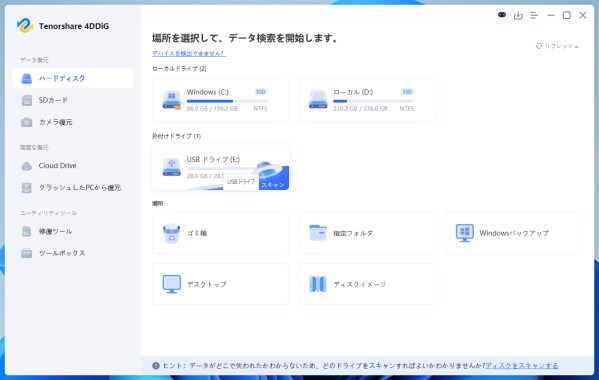Click 86.0 GB / 199.2 GB text
The width and height of the screenshot is (599, 380).
(x=212, y=109)
